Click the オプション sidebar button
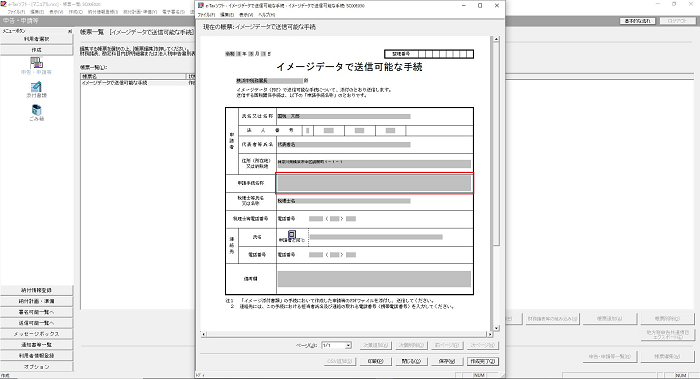This screenshot has height=379, width=700. click(x=37, y=367)
